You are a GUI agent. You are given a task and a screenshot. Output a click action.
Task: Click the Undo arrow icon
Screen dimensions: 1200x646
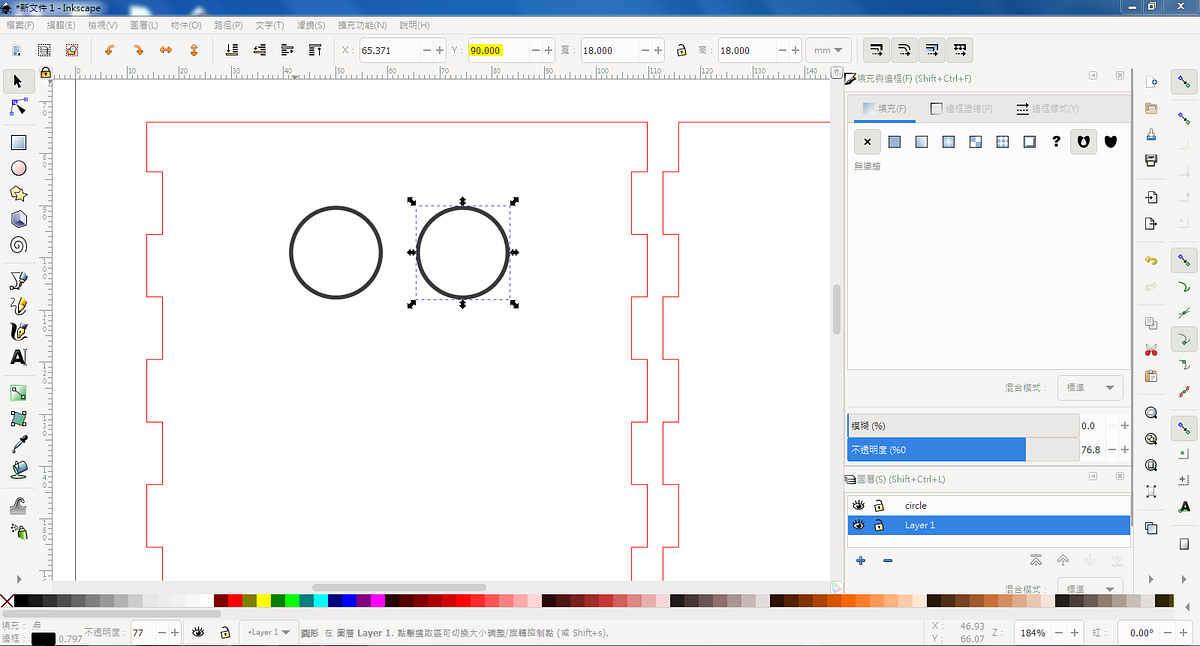(x=1151, y=260)
